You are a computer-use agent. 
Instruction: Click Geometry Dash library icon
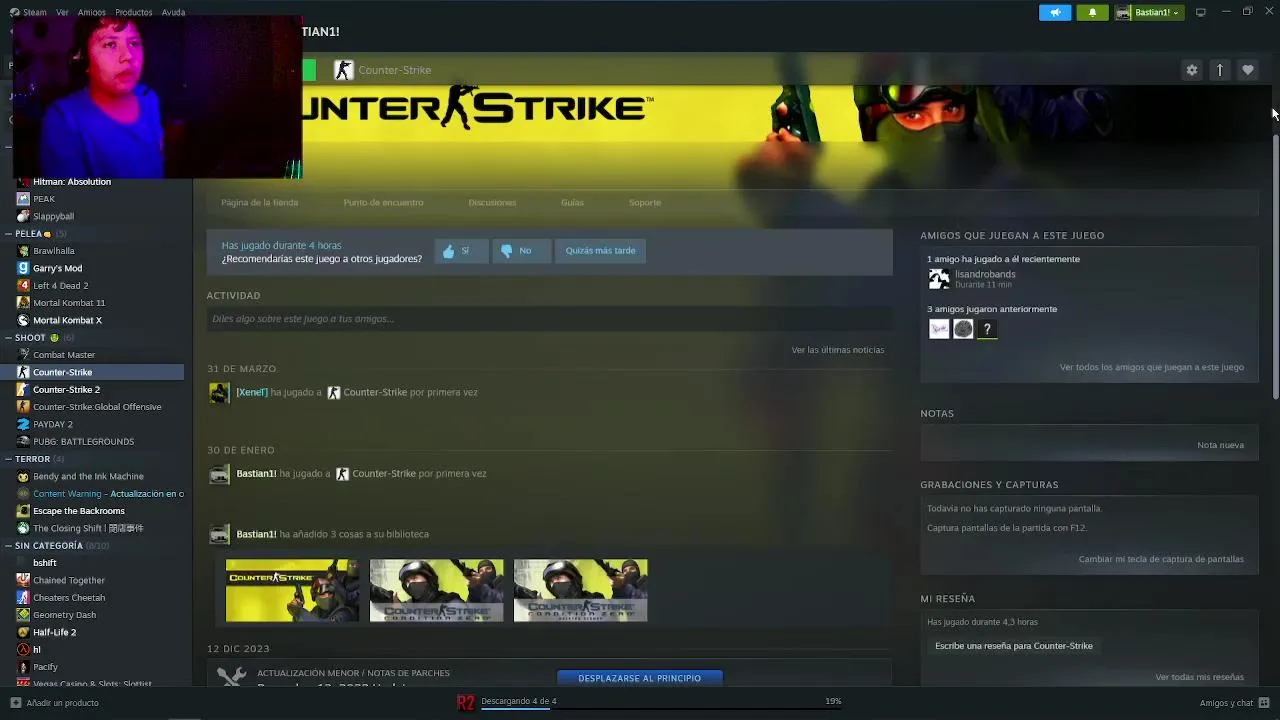click(23, 615)
